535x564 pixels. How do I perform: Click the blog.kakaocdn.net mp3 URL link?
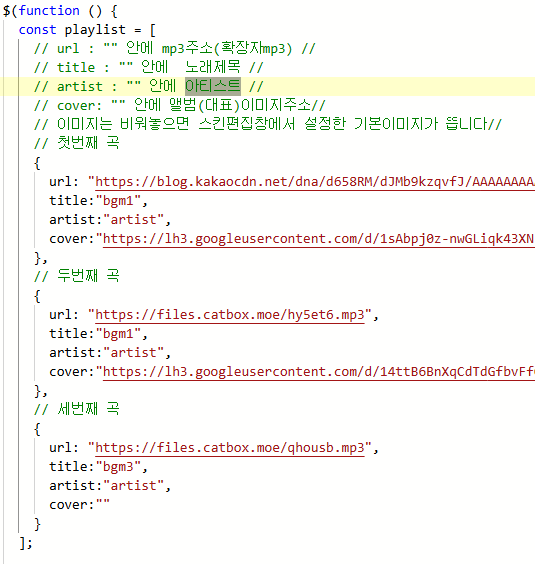point(315,182)
